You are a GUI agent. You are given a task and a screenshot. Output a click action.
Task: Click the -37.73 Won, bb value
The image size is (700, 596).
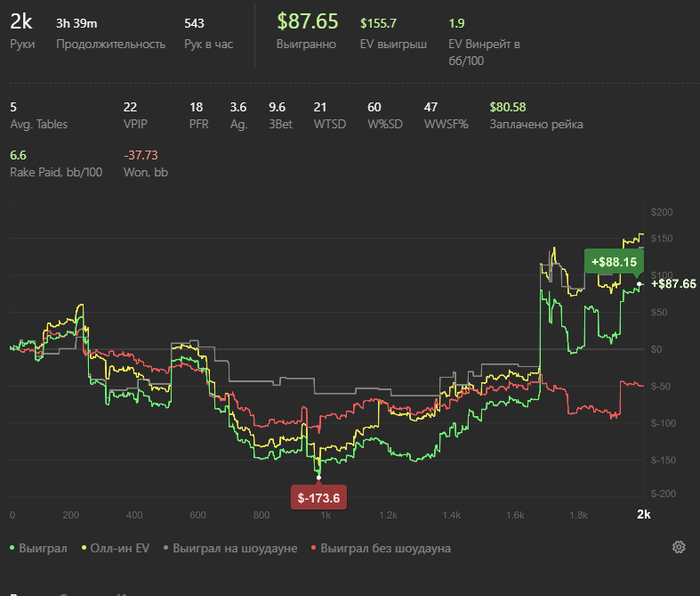[x=141, y=155]
